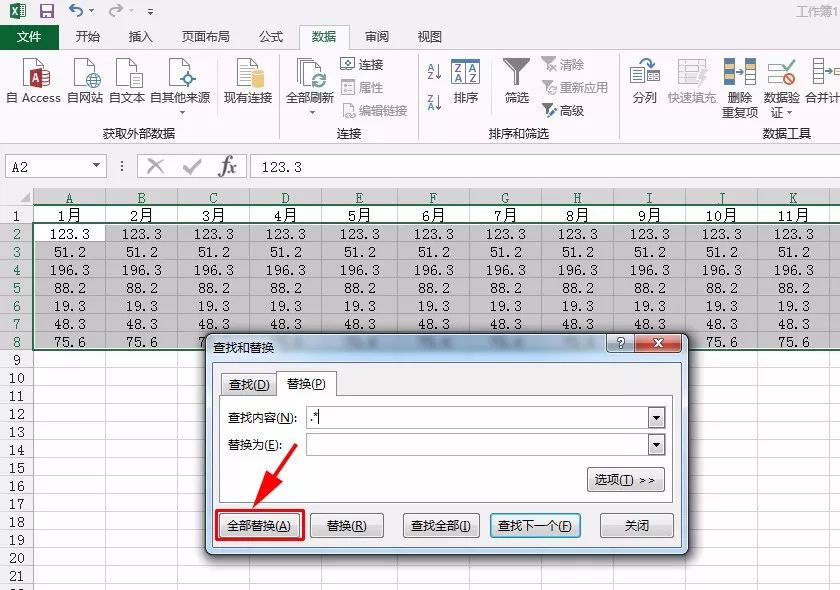Select column D header
The width and height of the screenshot is (840, 590).
[x=285, y=197]
